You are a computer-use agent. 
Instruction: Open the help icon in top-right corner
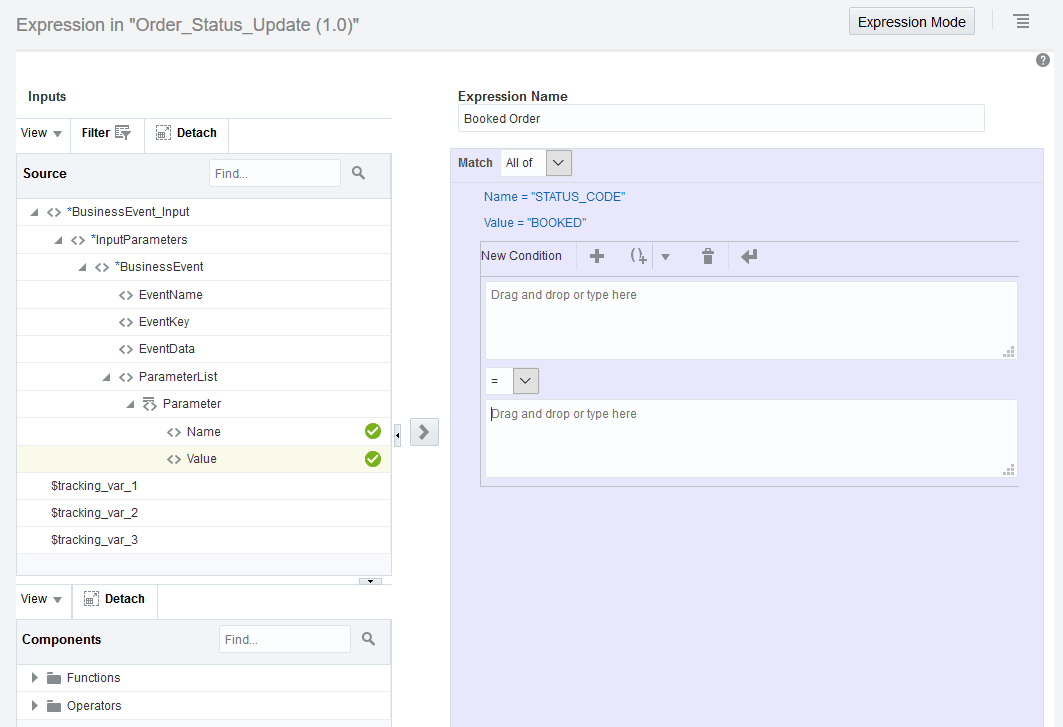(1042, 60)
